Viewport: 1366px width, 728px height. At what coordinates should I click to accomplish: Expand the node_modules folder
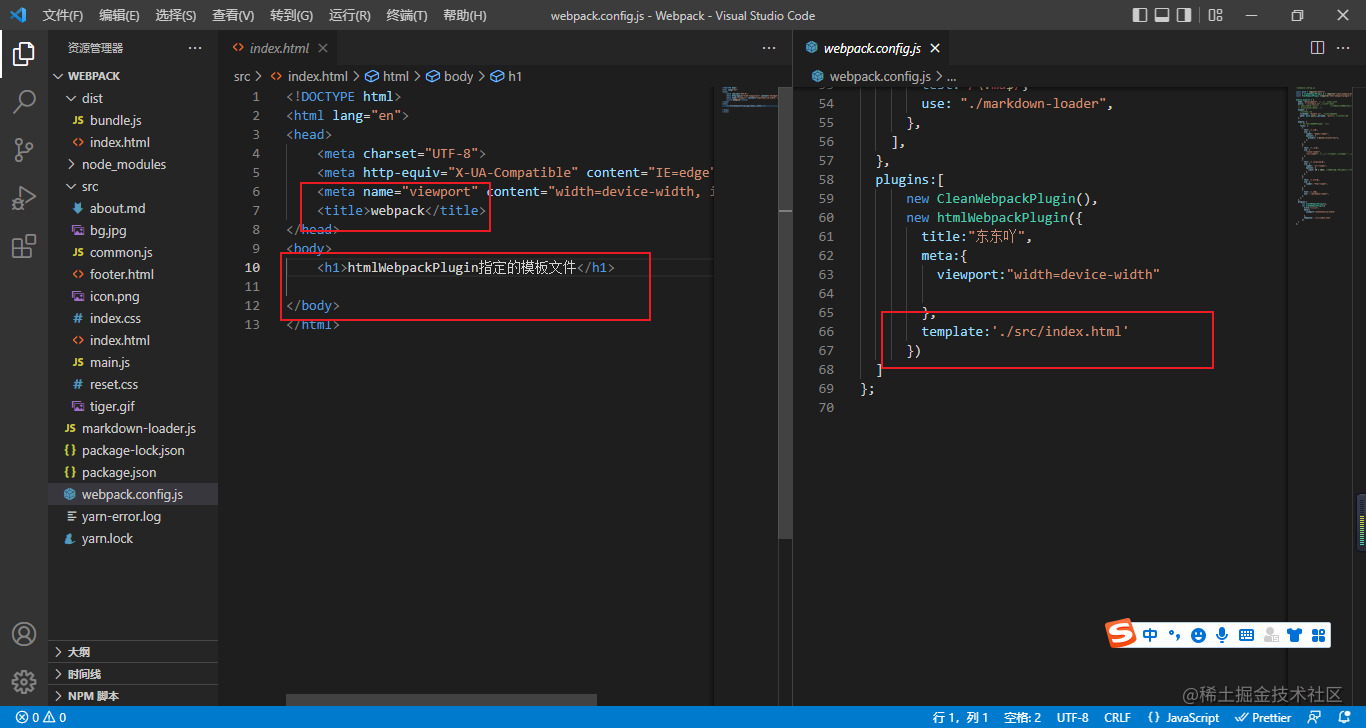133,164
